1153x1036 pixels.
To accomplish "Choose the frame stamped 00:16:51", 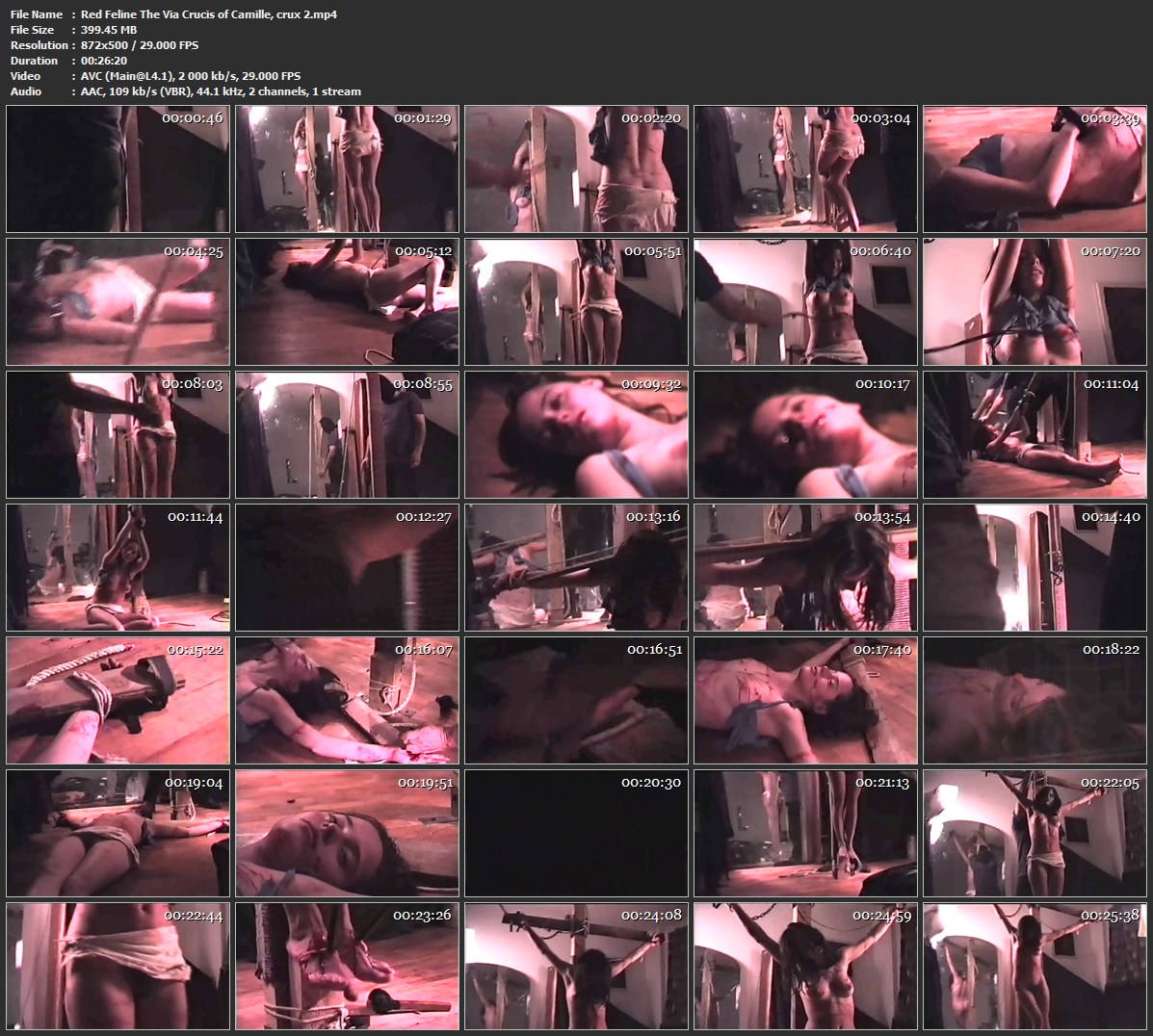I will [x=576, y=701].
